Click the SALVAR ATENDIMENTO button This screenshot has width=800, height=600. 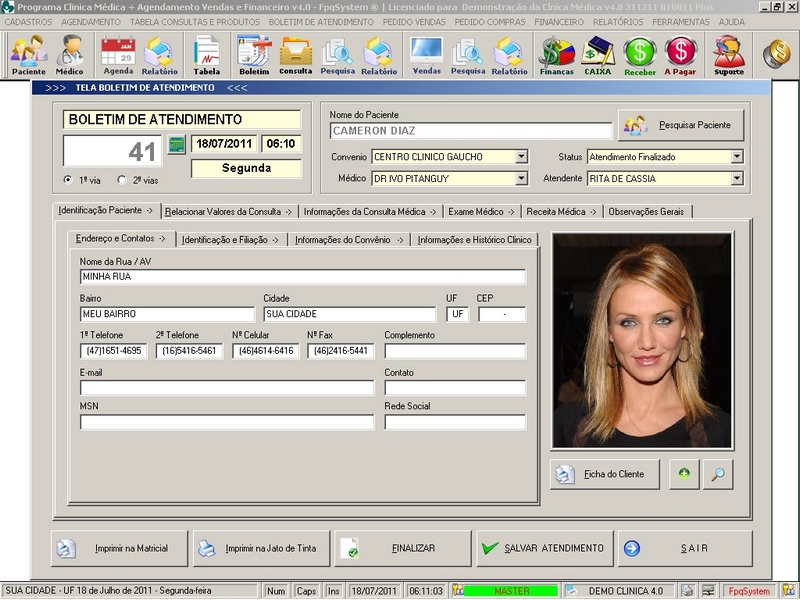pyautogui.click(x=542, y=549)
